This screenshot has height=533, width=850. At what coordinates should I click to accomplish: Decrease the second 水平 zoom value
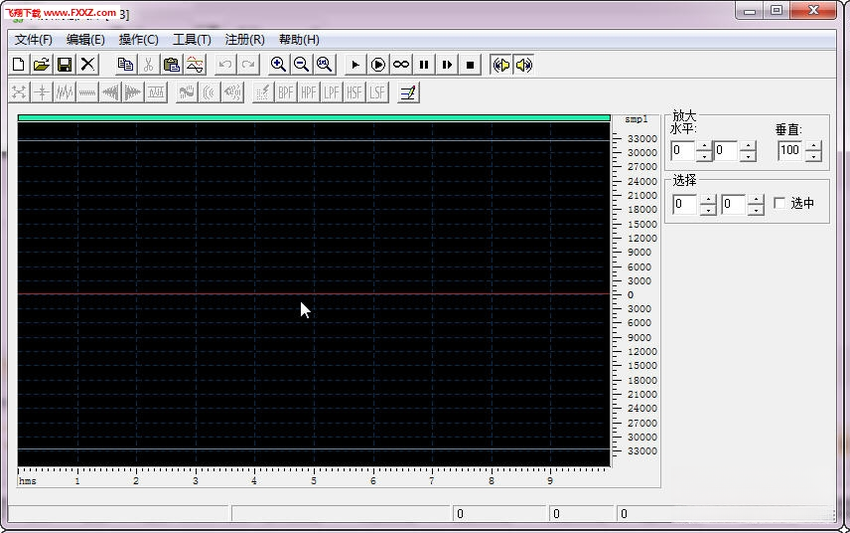(748, 156)
